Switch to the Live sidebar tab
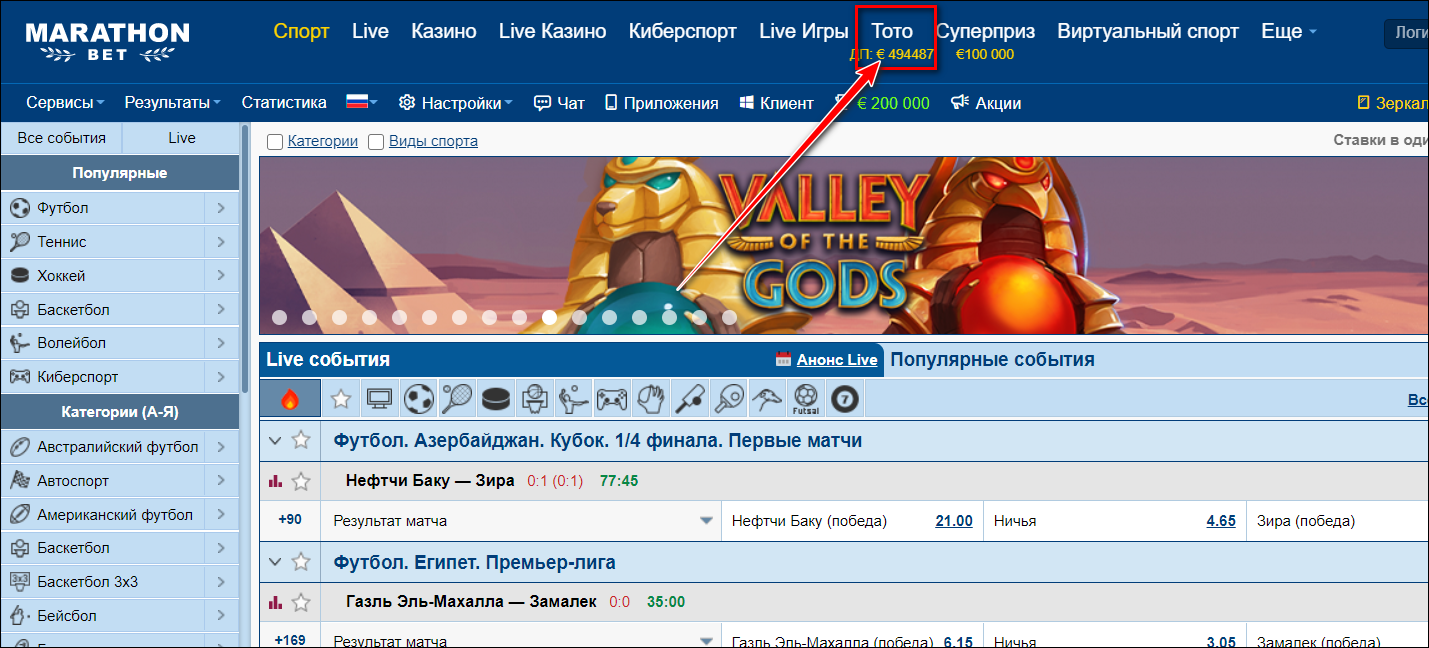Screen dimensions: 1429x648 click(182, 138)
